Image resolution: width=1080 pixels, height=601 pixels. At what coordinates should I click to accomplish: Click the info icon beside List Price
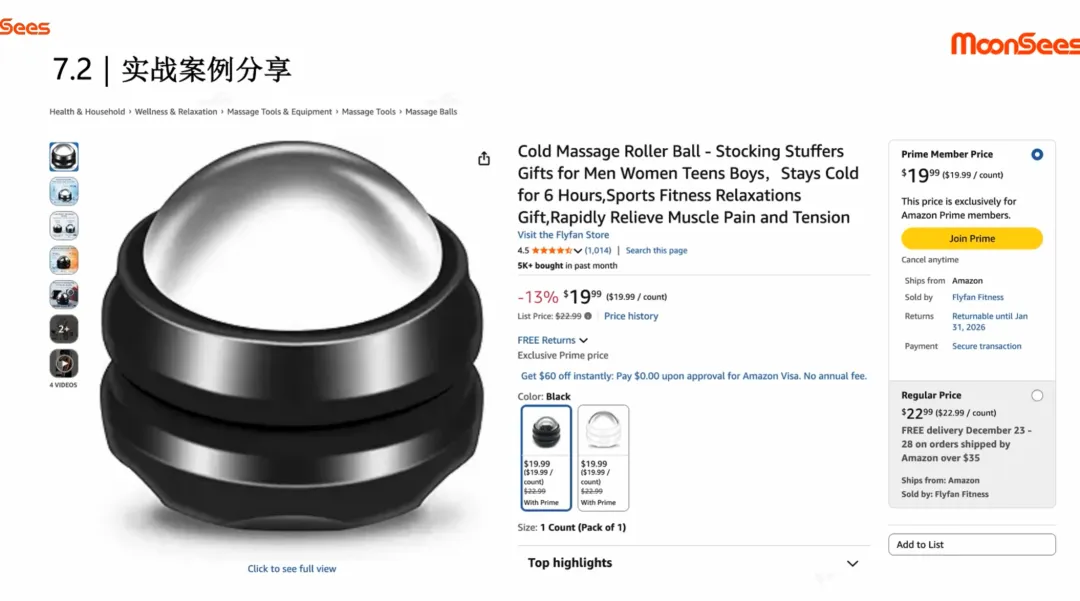point(588,316)
